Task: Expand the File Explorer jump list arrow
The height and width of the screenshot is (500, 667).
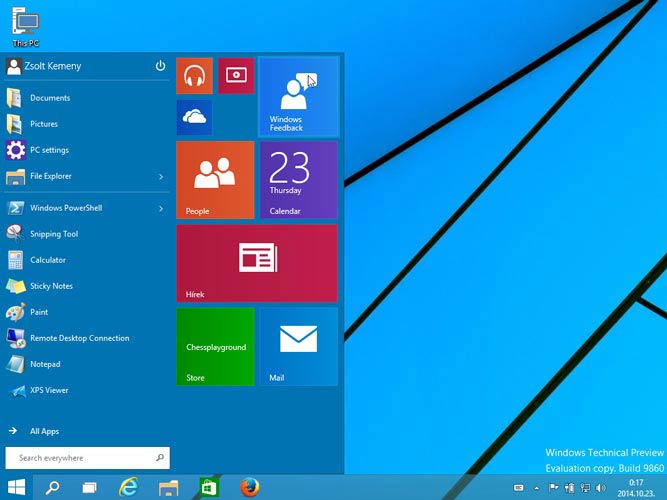Action: click(161, 177)
